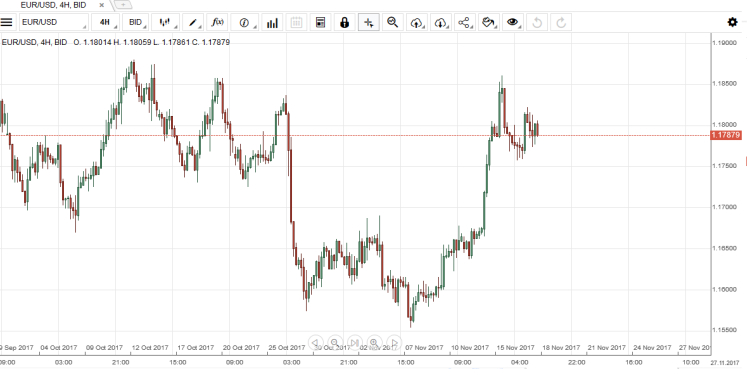The image size is (750, 379).
Task: Toggle the eye visibility icon
Action: point(513,22)
